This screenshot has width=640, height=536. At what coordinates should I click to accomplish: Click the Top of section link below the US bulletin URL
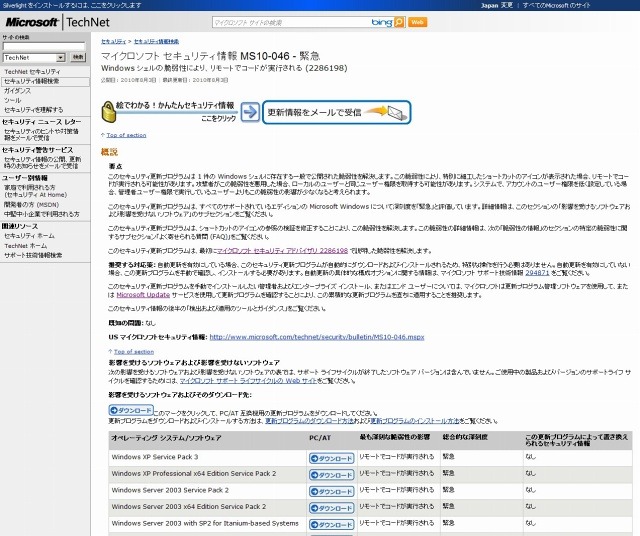[x=133, y=351]
